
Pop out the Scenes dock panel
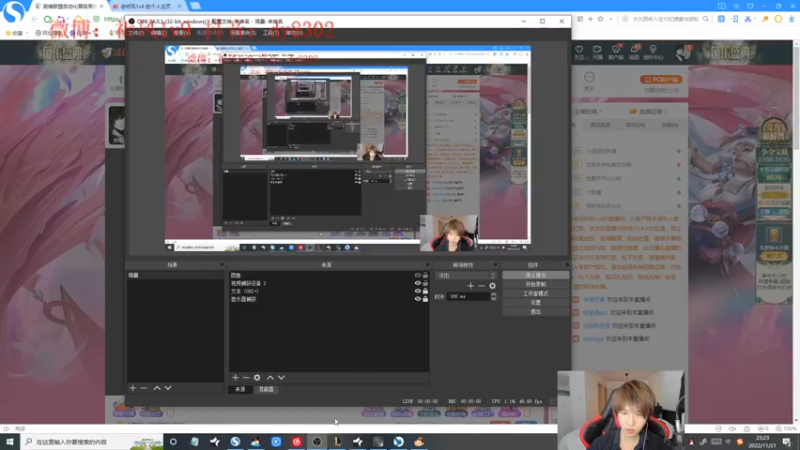[222, 265]
